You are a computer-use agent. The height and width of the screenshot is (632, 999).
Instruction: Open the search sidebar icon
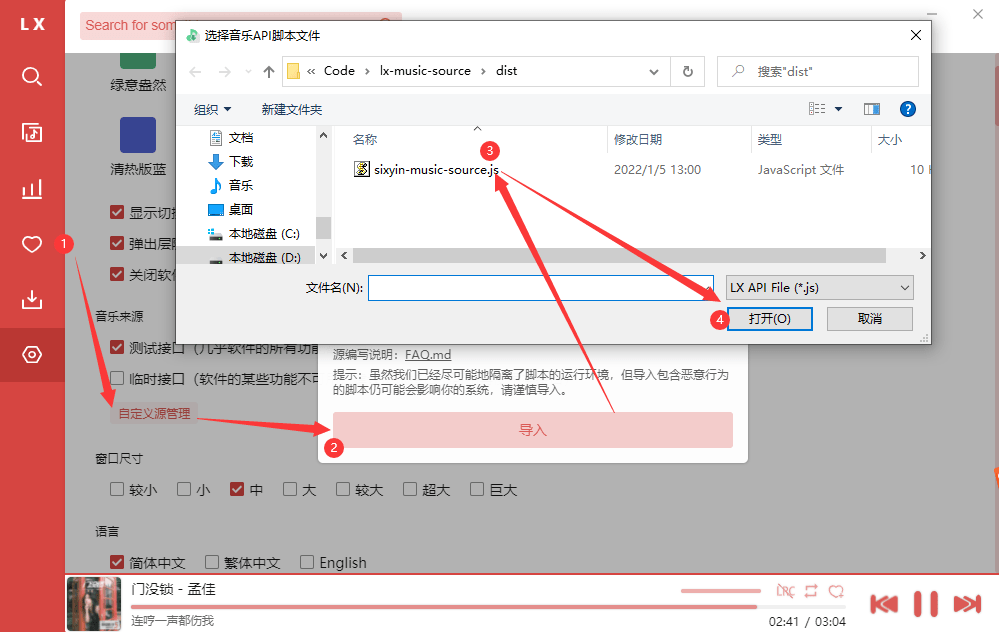pos(31,76)
